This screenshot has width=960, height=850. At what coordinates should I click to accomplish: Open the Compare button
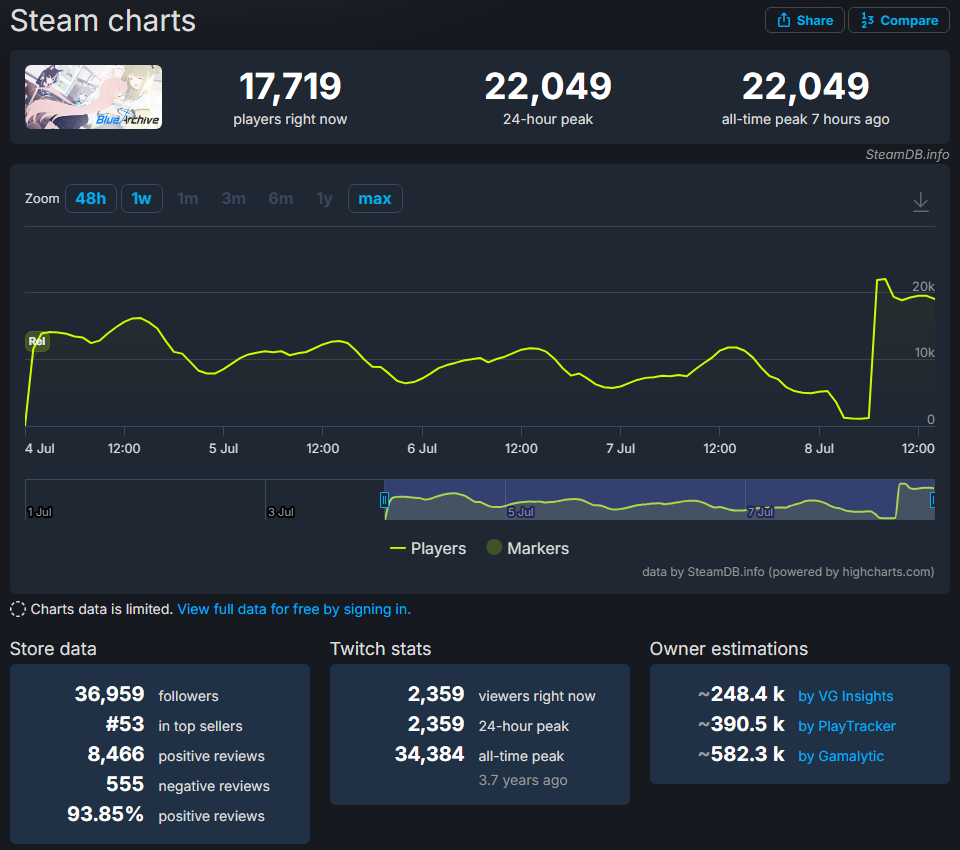click(899, 20)
